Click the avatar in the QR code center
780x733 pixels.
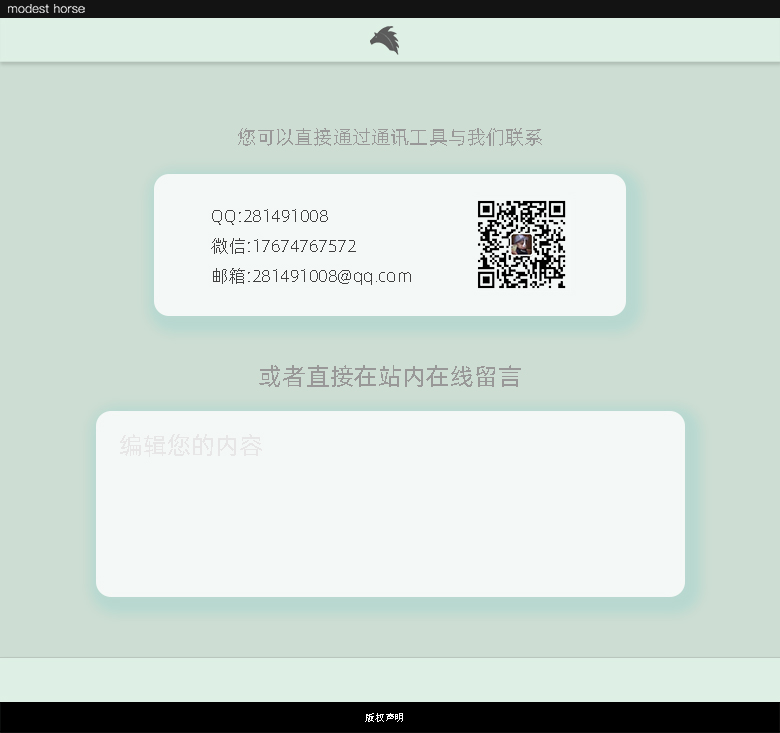pyautogui.click(x=521, y=245)
